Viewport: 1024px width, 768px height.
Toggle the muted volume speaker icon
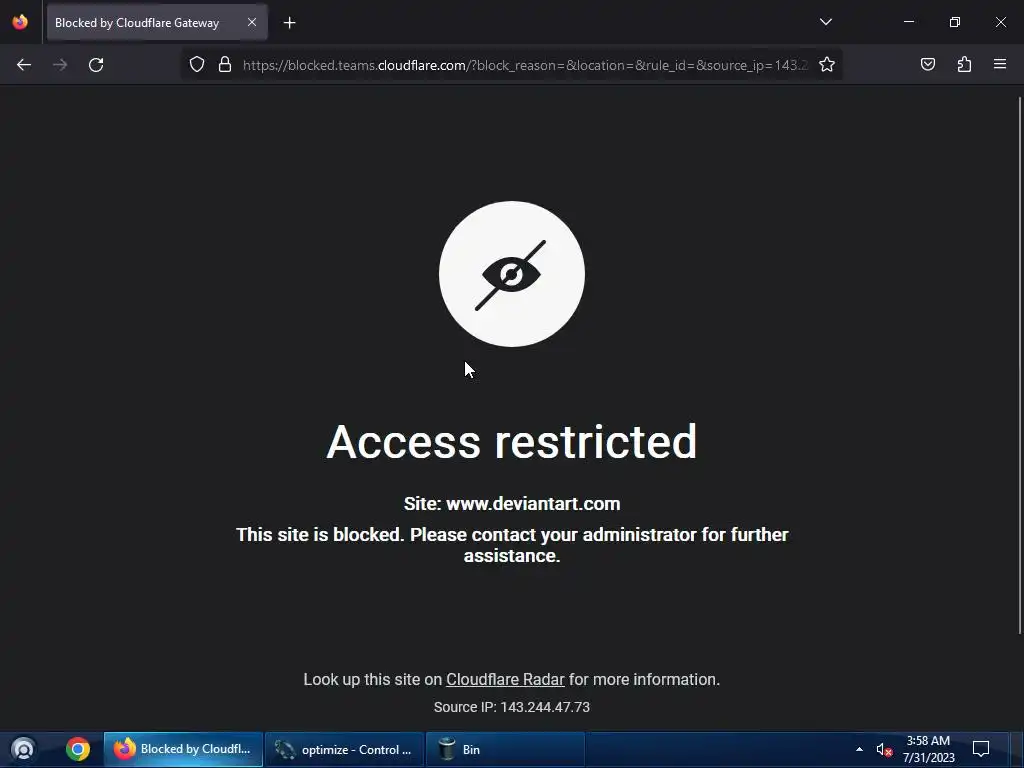pos(884,750)
